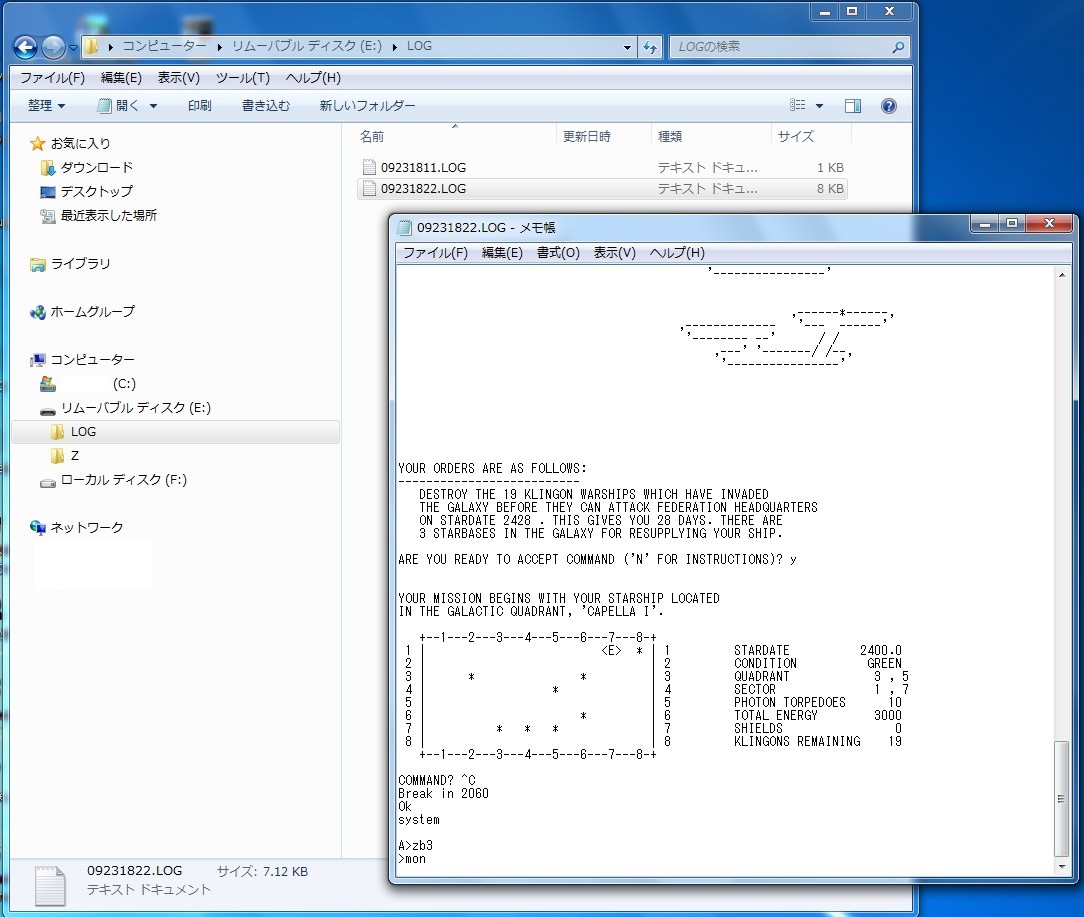The width and height of the screenshot is (1084, 917).
Task: Select the Z folder in the tree
Action: pyautogui.click(x=75, y=456)
